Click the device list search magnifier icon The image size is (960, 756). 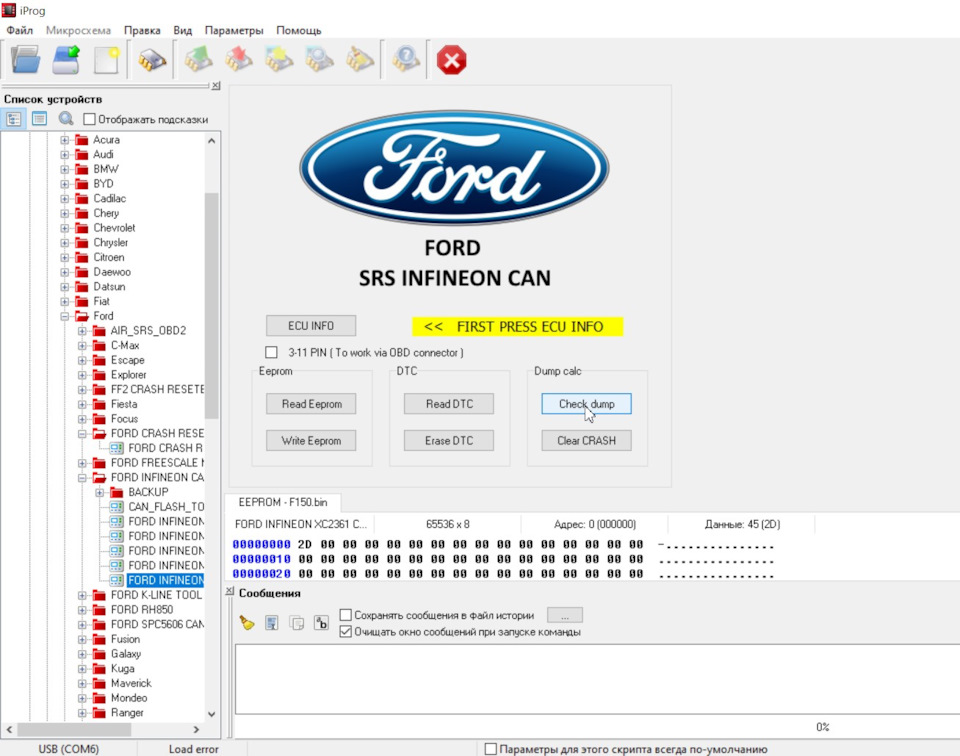66,119
